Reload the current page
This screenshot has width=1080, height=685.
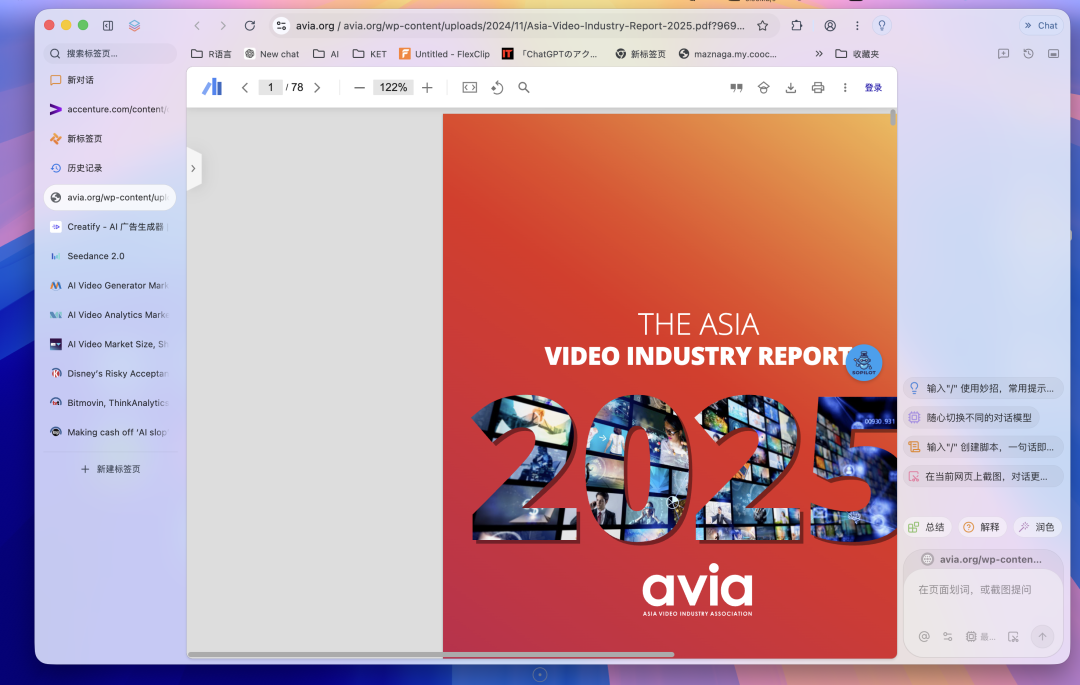250,25
